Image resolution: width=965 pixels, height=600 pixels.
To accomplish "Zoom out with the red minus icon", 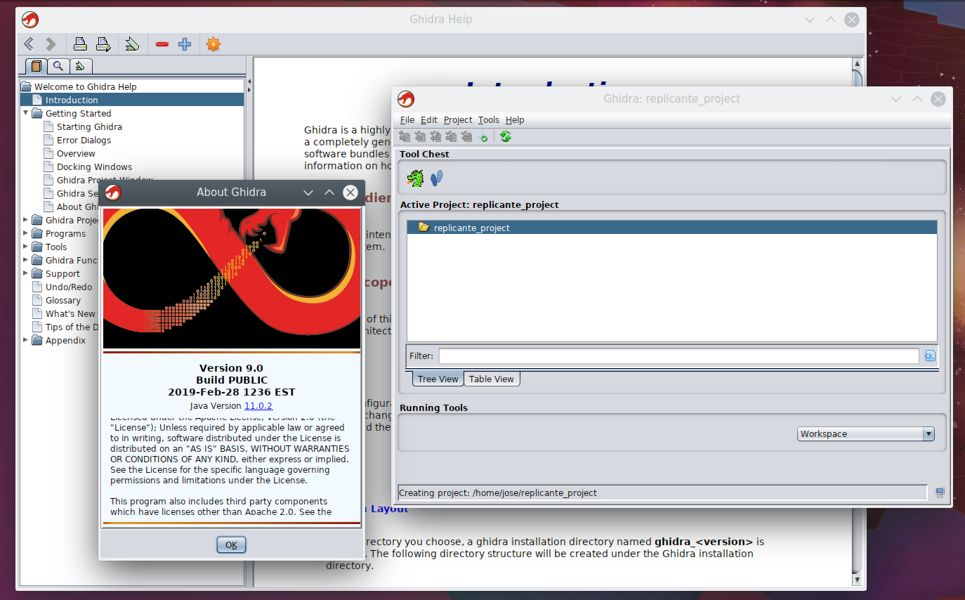I will pos(162,44).
